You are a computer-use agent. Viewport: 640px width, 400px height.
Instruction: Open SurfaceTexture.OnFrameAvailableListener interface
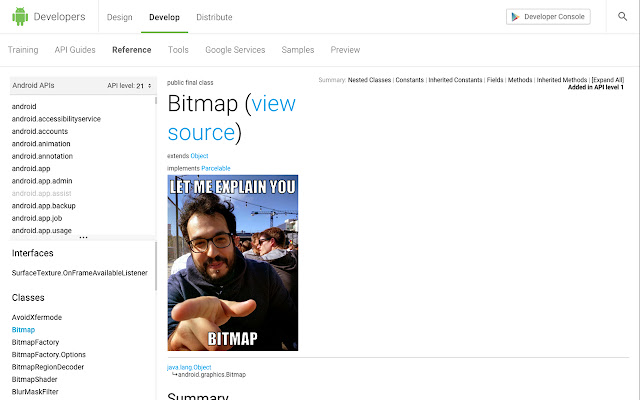point(80,273)
